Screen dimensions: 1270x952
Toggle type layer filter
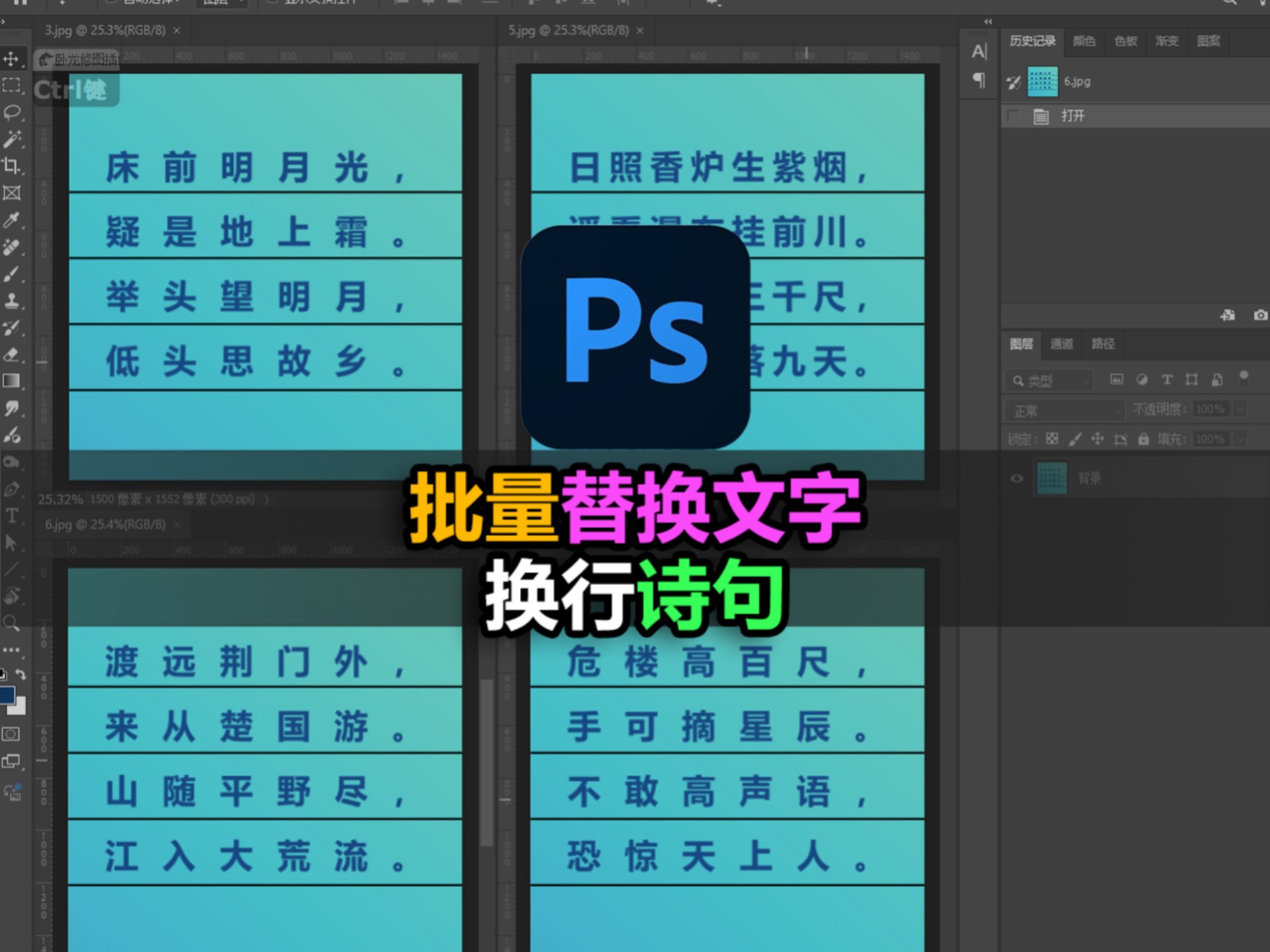pyautogui.click(x=1167, y=379)
